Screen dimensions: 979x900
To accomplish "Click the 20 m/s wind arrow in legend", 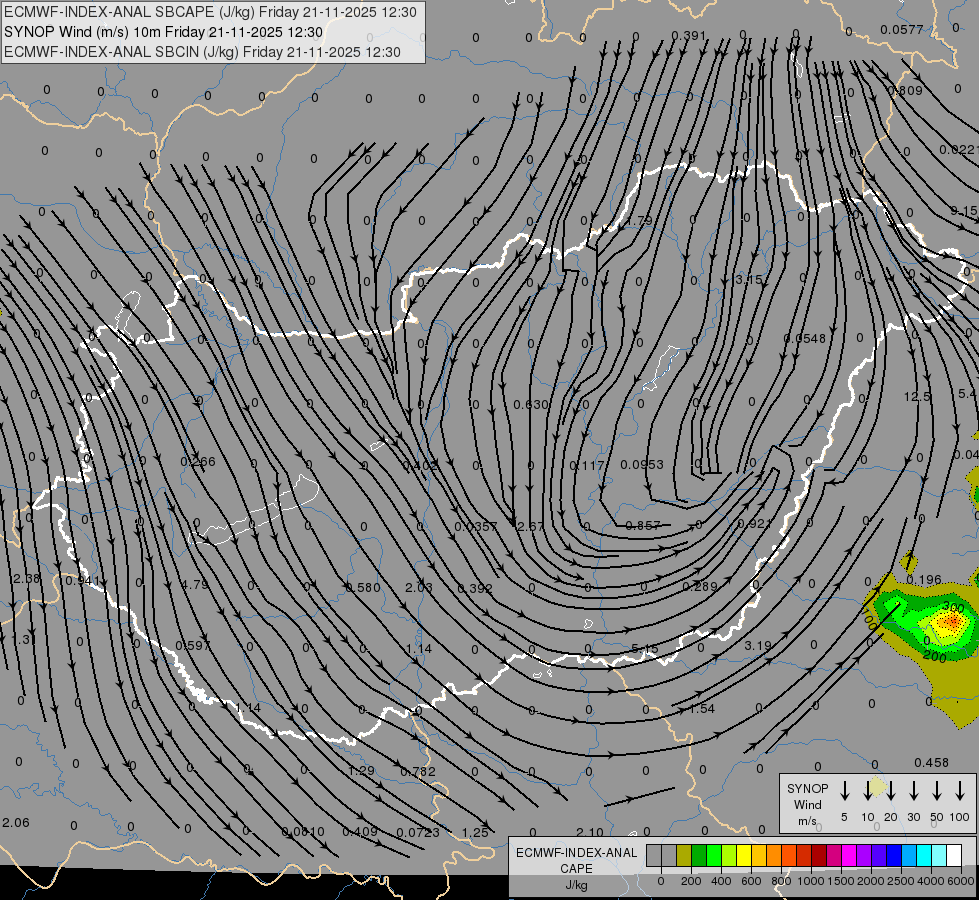I will click(x=891, y=791).
